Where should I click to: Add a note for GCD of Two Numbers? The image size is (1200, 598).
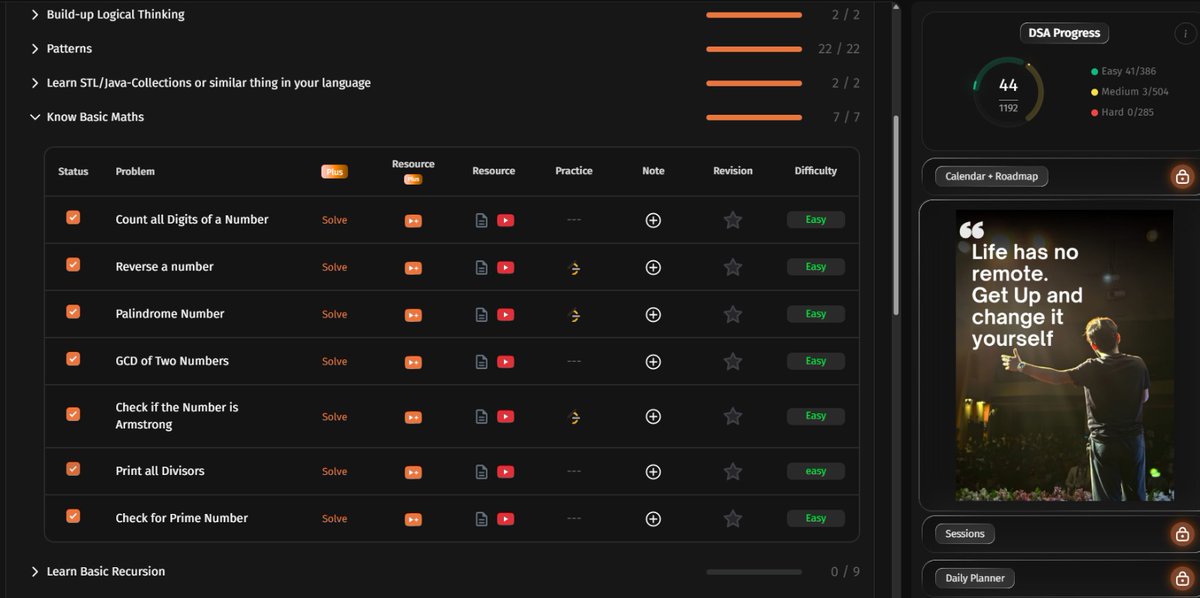click(653, 361)
